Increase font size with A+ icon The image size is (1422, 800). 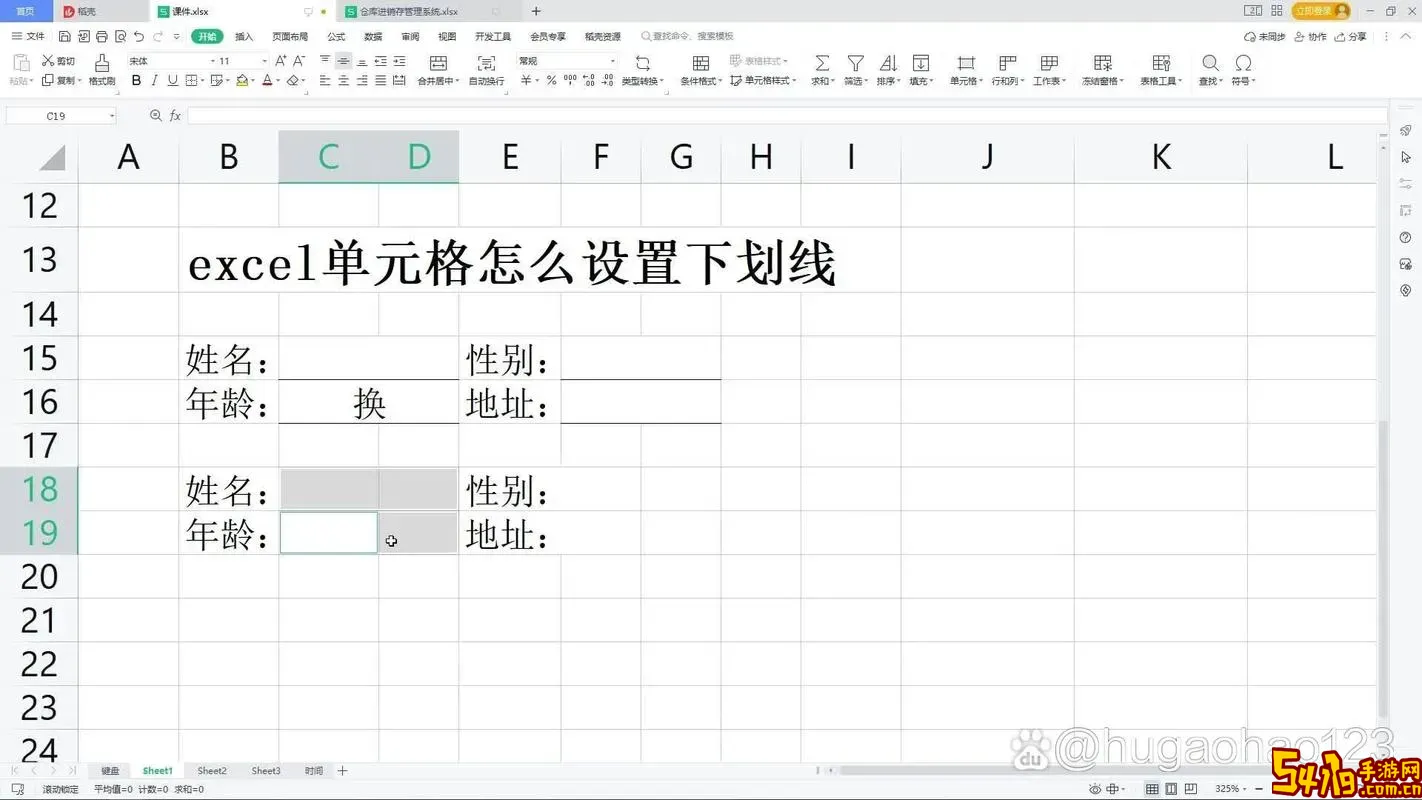tap(281, 61)
